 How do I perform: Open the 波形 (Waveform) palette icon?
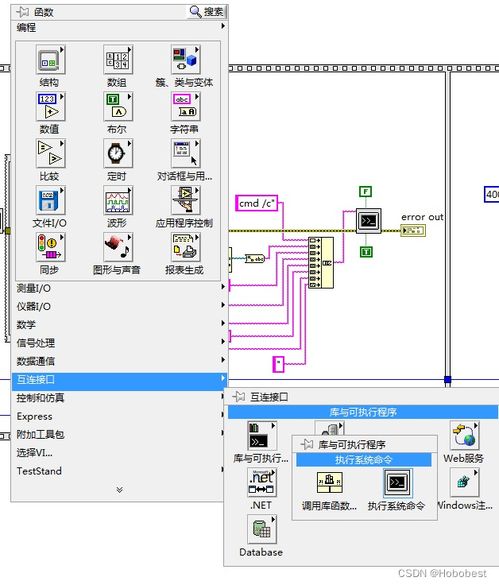pyautogui.click(x=118, y=200)
